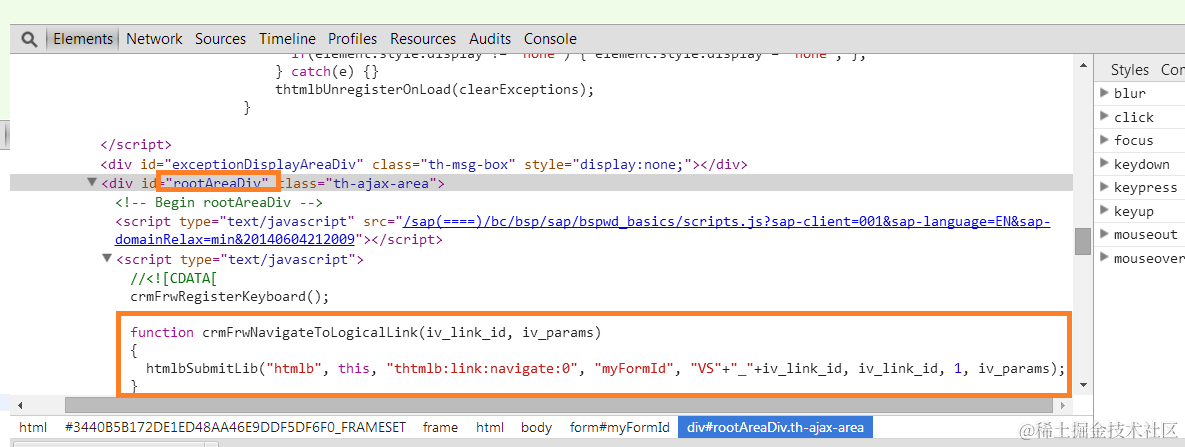This screenshot has width=1185, height=447.
Task: Switch to the Timeline tab
Action: tap(287, 39)
